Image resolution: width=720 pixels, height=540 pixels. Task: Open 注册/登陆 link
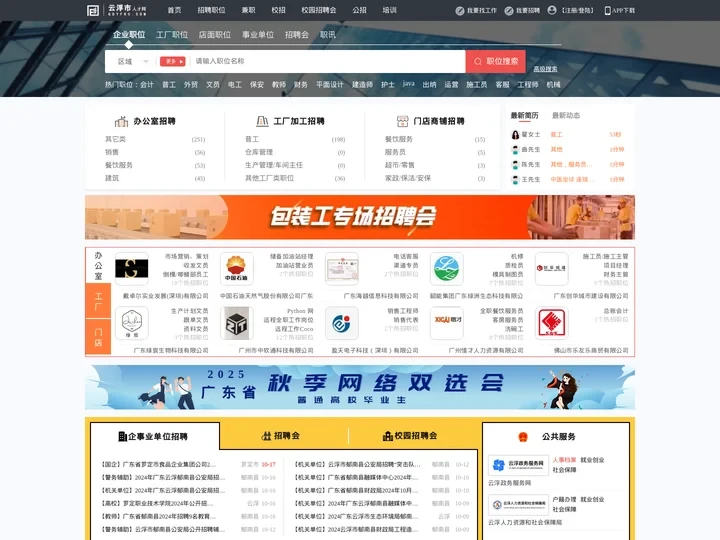click(577, 11)
